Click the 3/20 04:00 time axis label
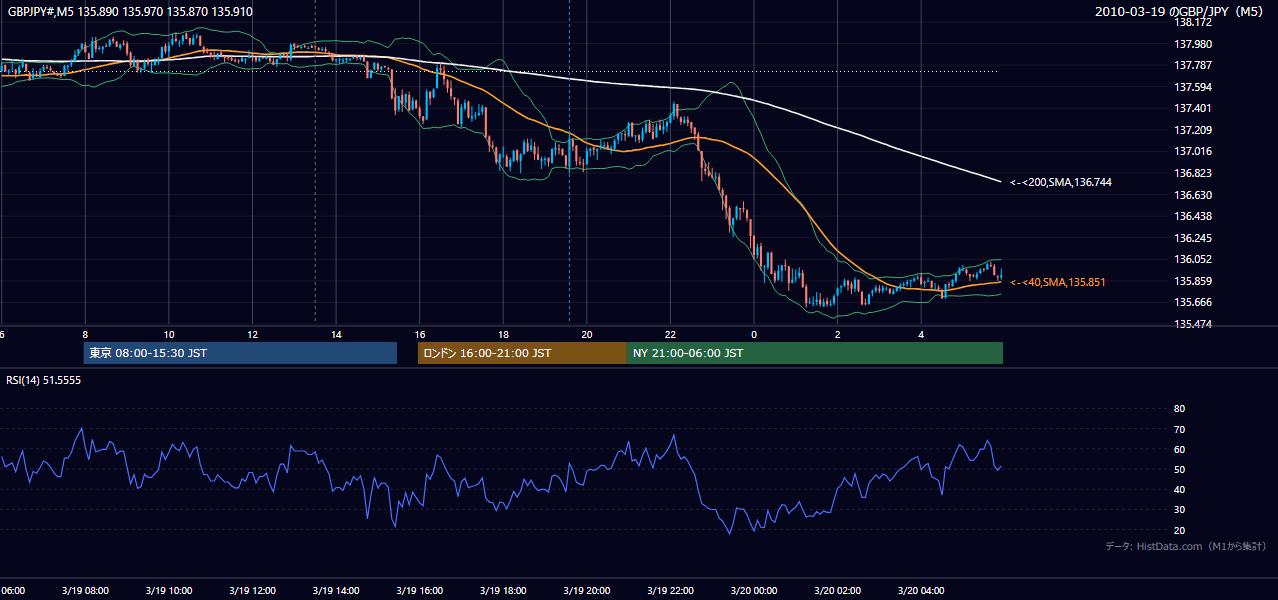Image resolution: width=1278 pixels, height=600 pixels. (x=921, y=591)
